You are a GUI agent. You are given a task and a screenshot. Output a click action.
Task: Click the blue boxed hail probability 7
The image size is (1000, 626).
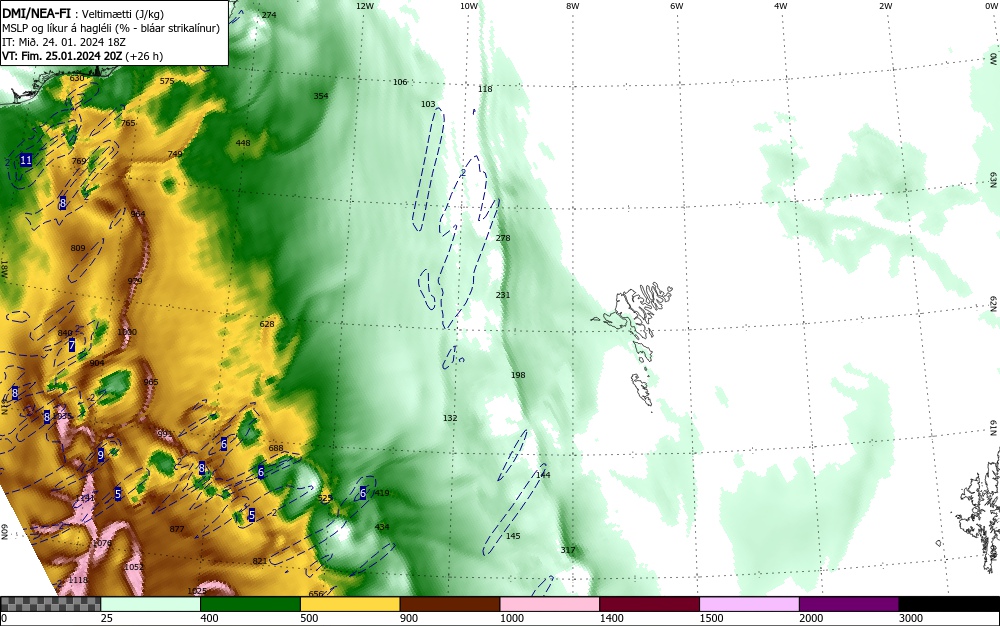(x=72, y=346)
